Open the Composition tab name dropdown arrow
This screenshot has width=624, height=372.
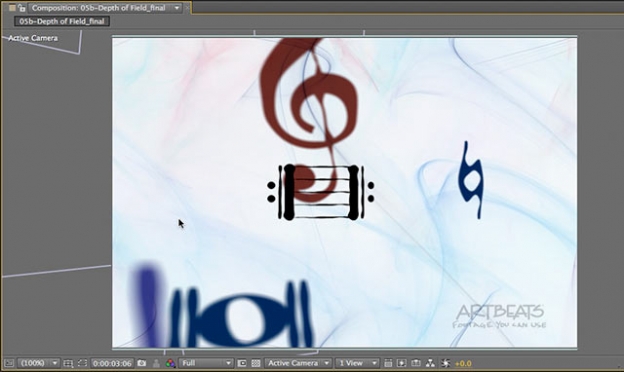[177, 8]
